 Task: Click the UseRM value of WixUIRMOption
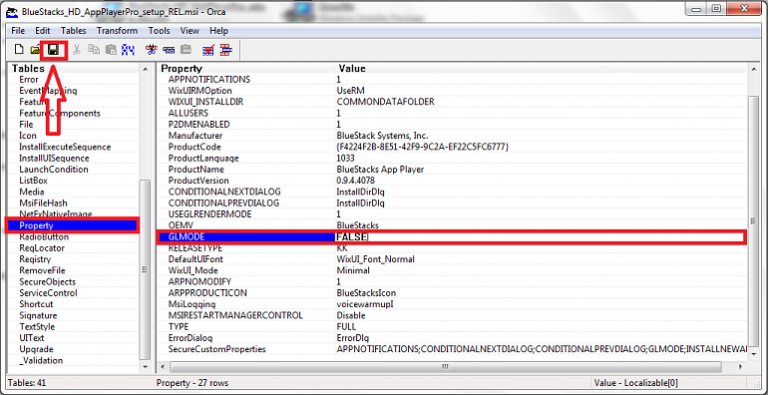point(351,91)
